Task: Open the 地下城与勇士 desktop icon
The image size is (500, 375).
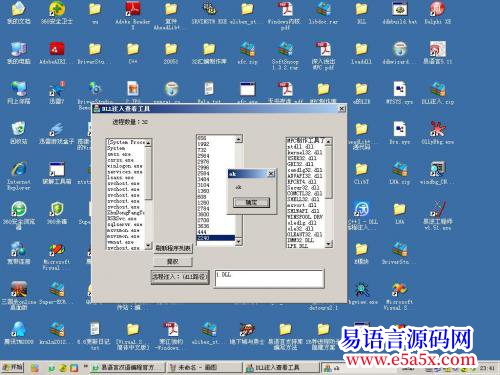Action: [x=247, y=333]
